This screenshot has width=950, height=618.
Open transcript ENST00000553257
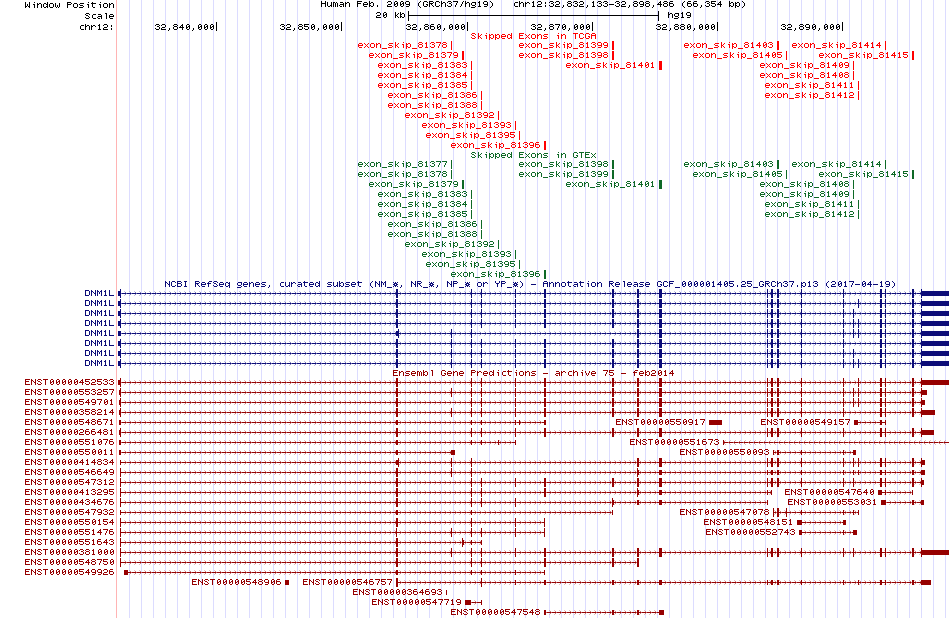click(x=69, y=393)
